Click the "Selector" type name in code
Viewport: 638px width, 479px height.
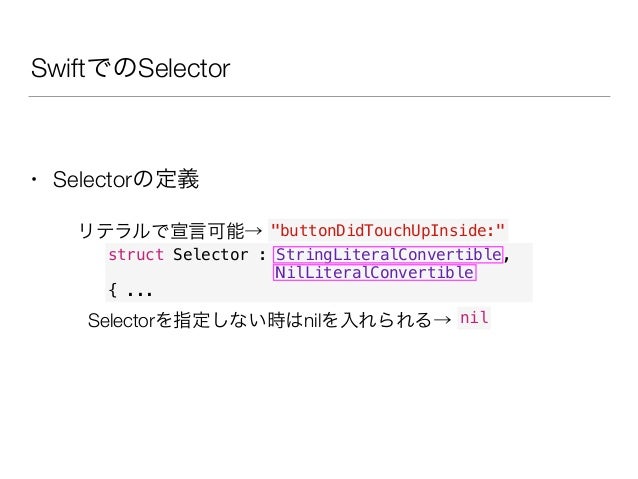(210, 255)
